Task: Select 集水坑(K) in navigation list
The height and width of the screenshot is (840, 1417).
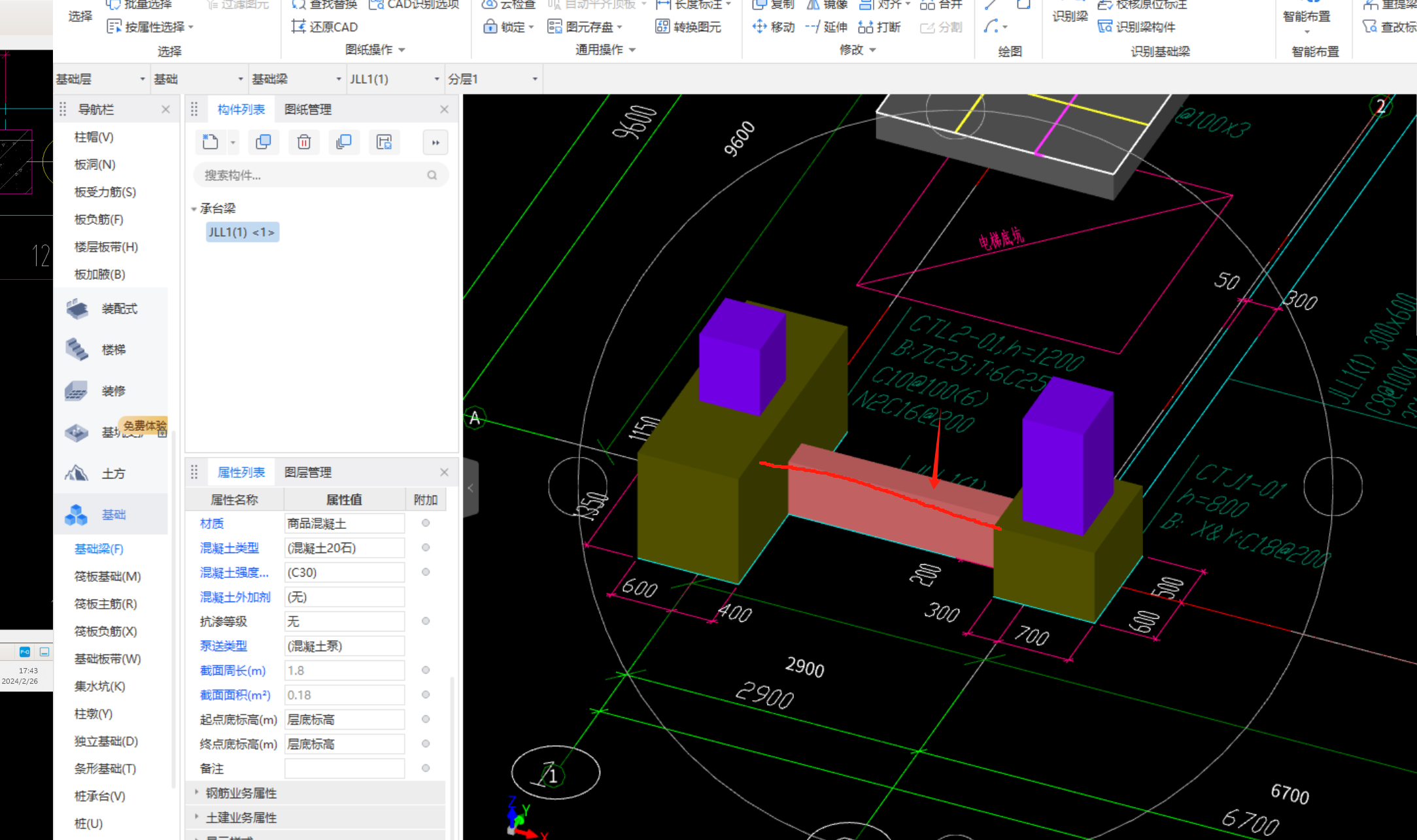Action: click(100, 686)
